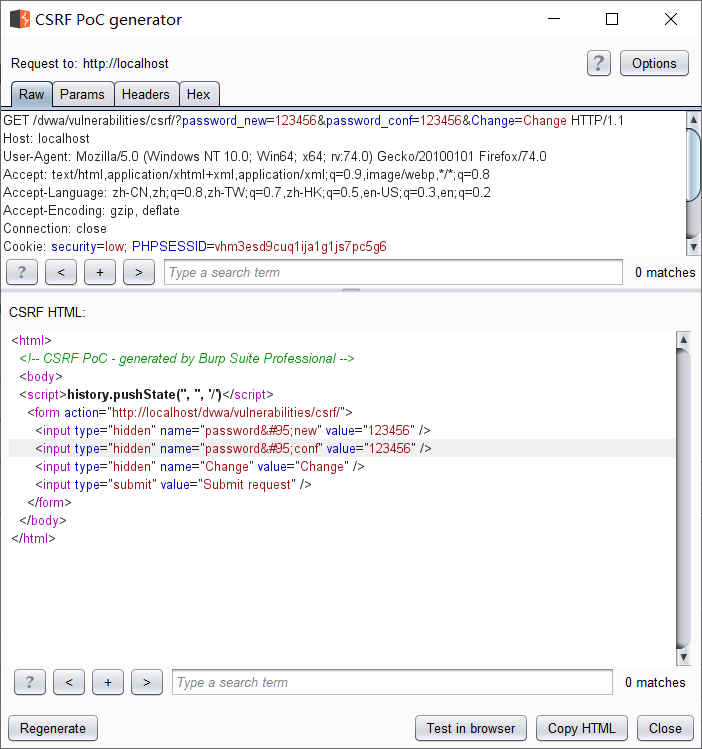
Task: Click the Regenerate button
Action: (53, 728)
